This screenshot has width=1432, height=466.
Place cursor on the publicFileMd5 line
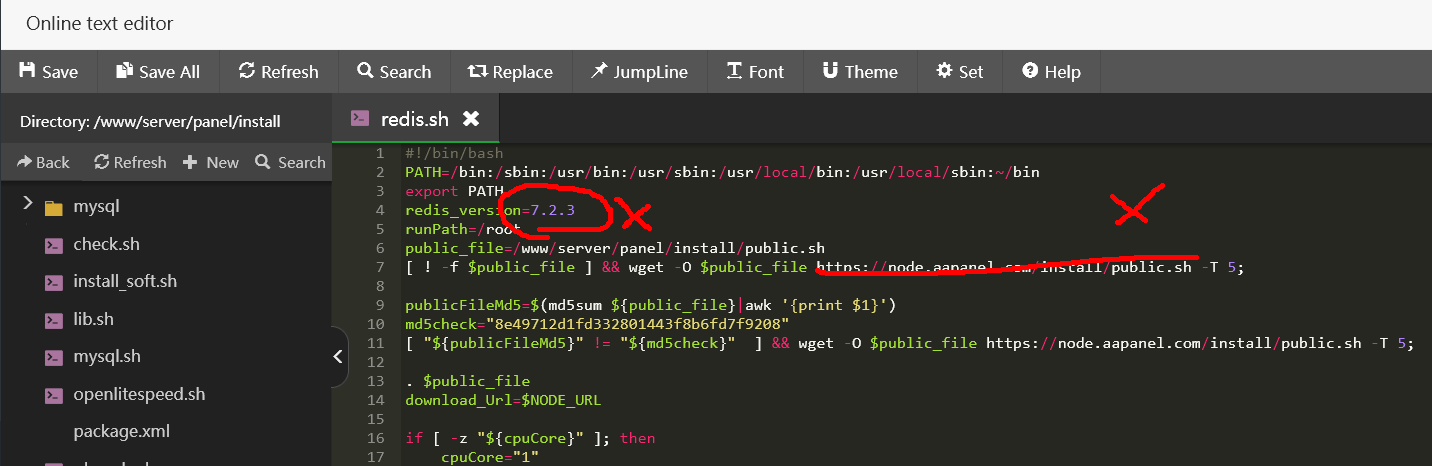pos(650,305)
